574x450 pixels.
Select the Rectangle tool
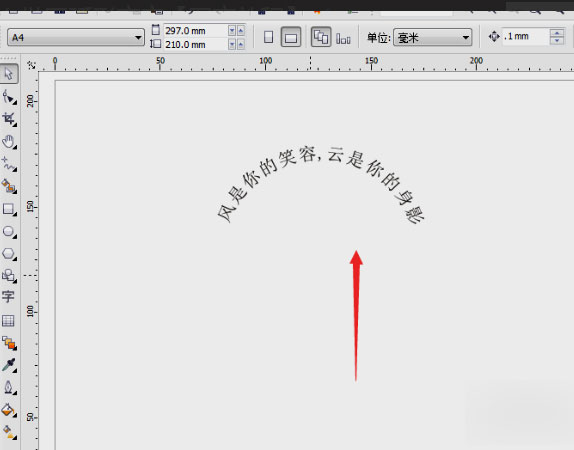(x=9, y=209)
